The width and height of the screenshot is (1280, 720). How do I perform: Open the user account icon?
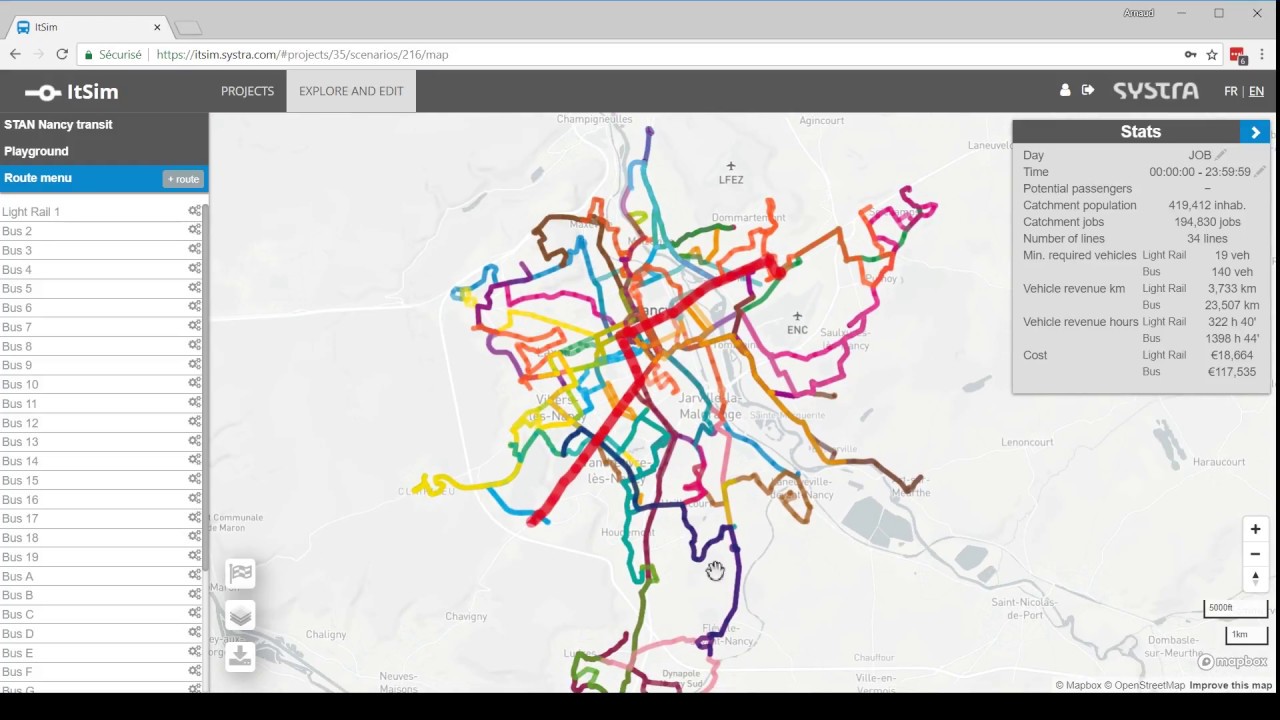[x=1065, y=90]
